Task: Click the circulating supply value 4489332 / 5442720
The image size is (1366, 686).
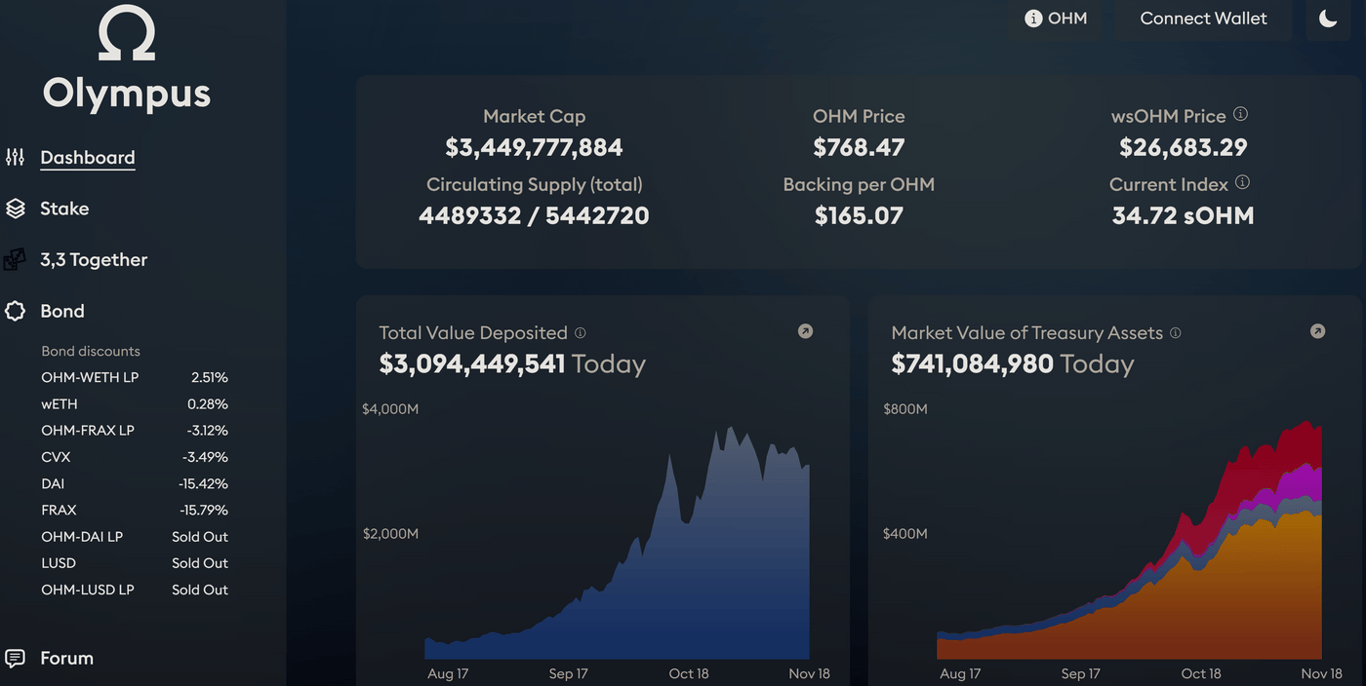Action: coord(534,215)
